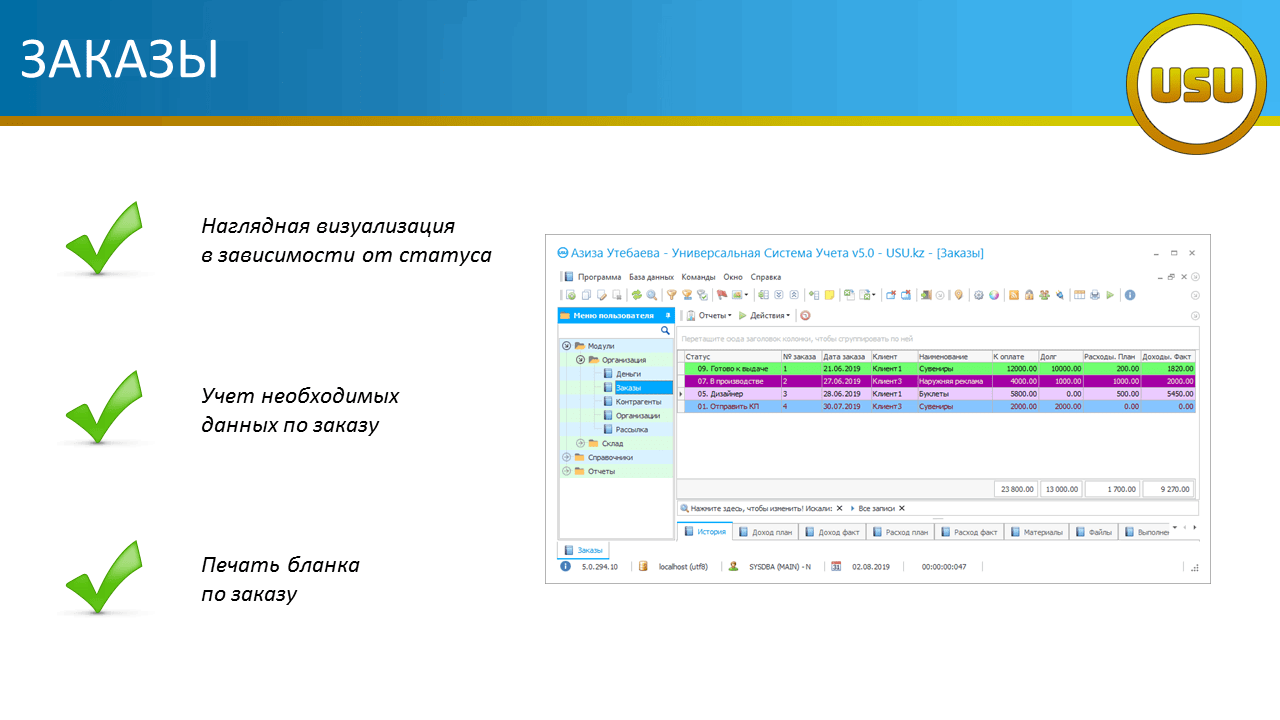Screen dimensions: 1280x720
Task: Click the blue info circle toolbar icon
Action: click(x=1130, y=295)
